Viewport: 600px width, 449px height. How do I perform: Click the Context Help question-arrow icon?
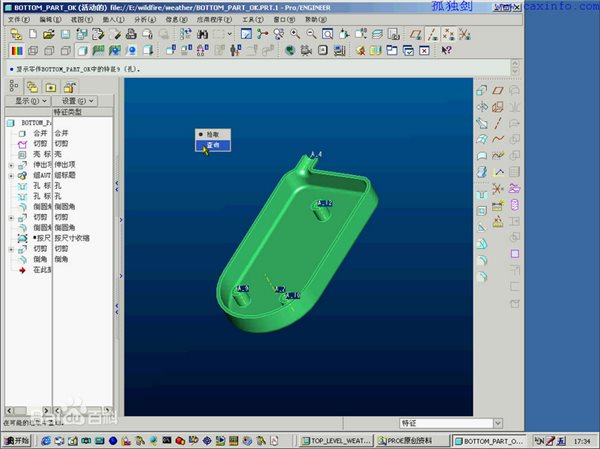447,50
